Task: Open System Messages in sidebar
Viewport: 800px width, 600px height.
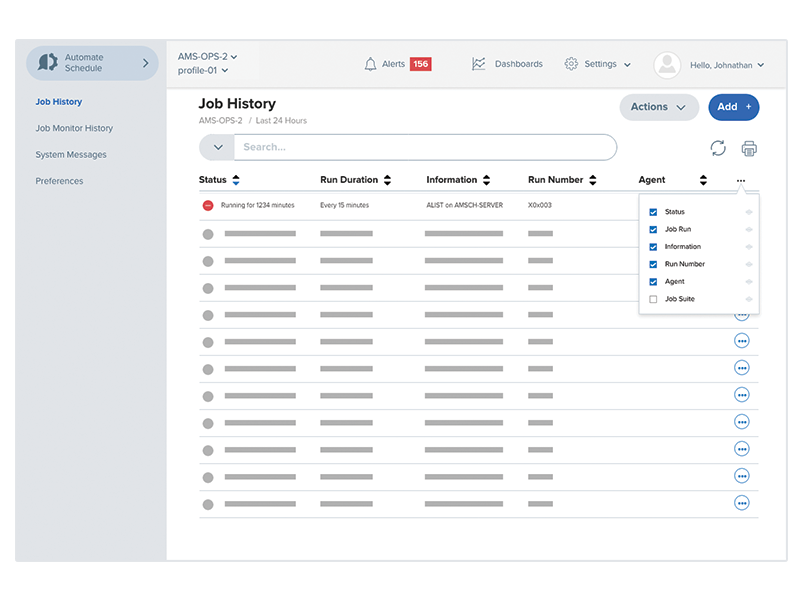Action: (71, 155)
